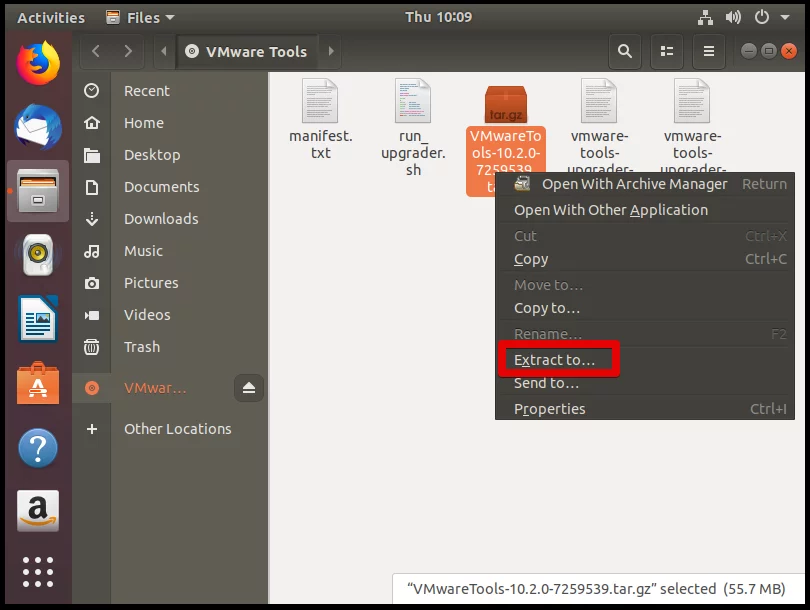Open Desktop in the sidebar

[170, 155]
